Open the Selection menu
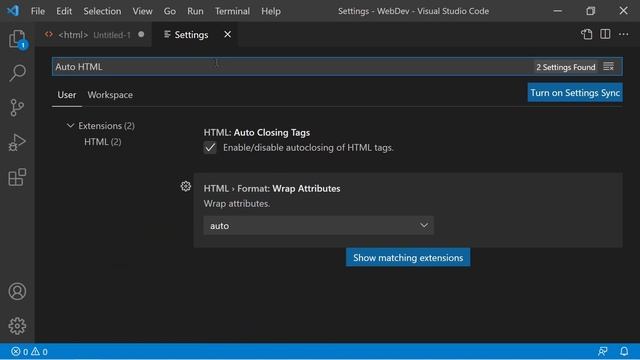 click(x=102, y=11)
